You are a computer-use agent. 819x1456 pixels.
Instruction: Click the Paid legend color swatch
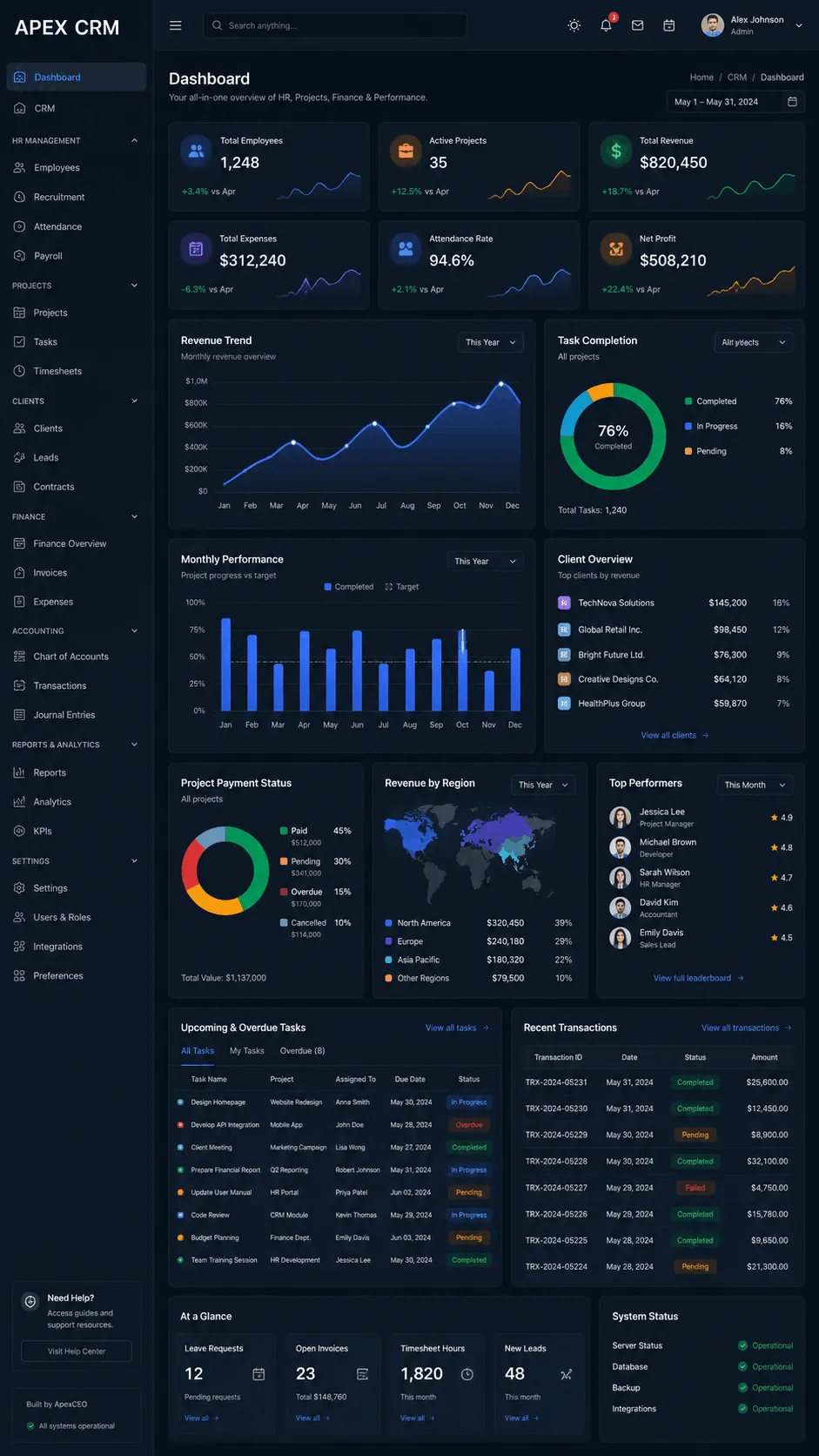coord(284,831)
